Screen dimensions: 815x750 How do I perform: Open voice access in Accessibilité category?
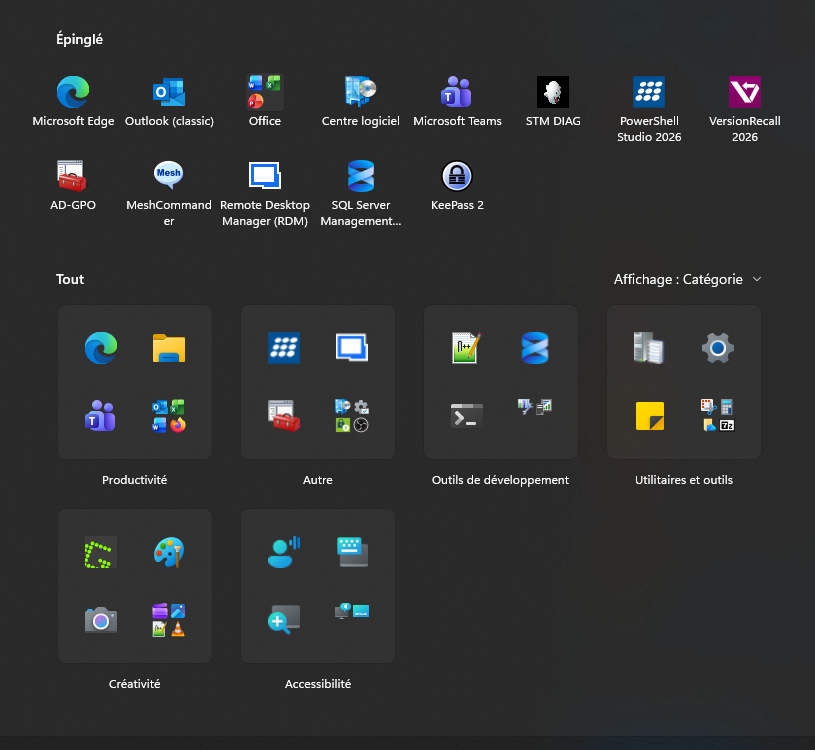coord(284,552)
